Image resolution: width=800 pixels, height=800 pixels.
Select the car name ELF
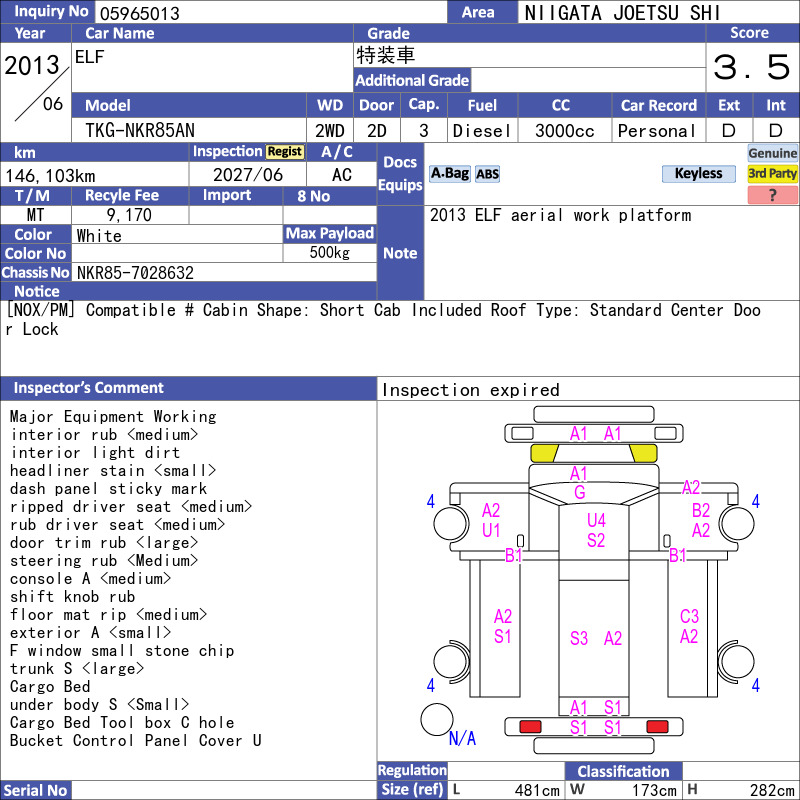89,57
